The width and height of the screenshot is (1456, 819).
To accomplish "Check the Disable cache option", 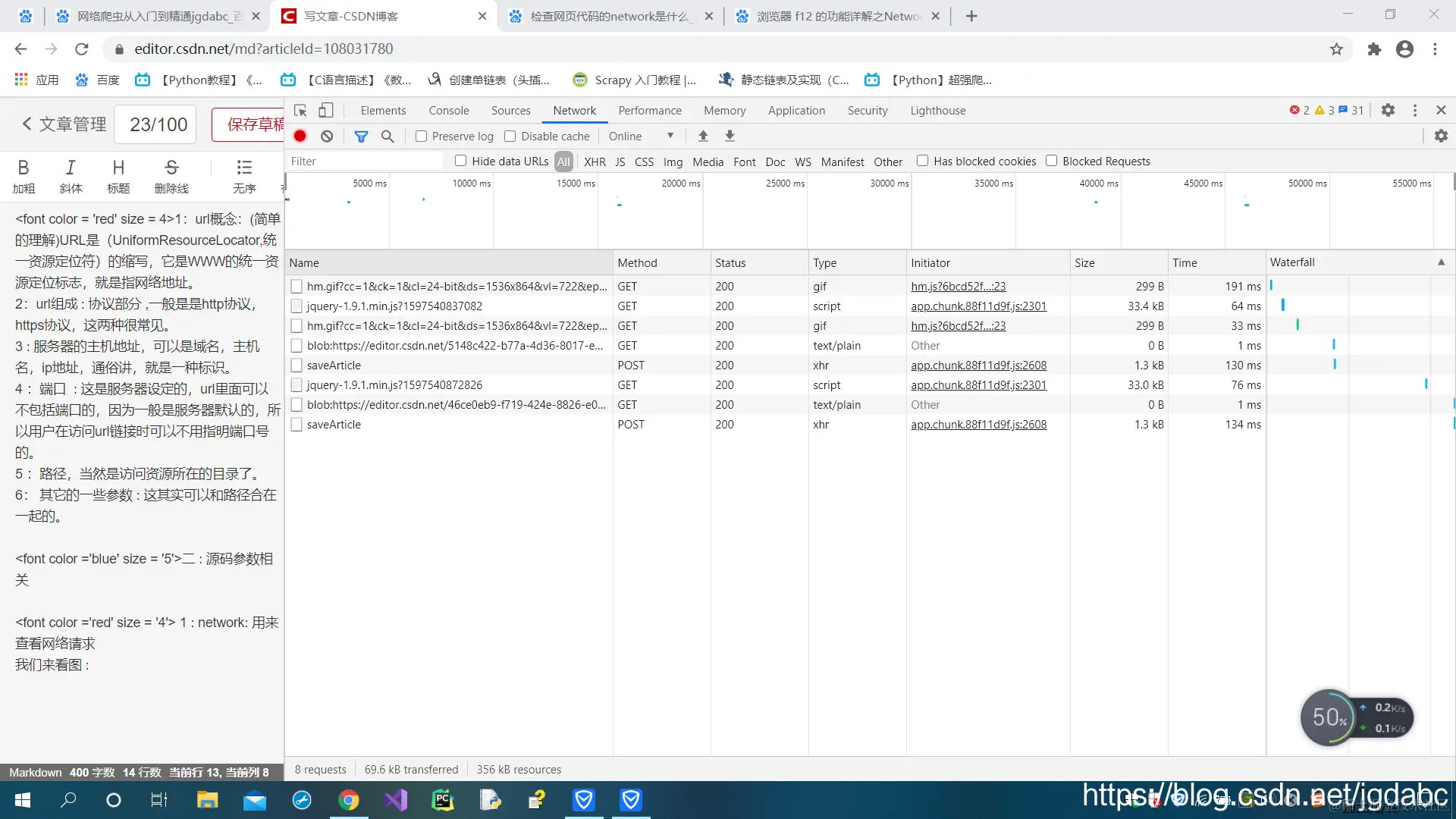I will coord(510,136).
